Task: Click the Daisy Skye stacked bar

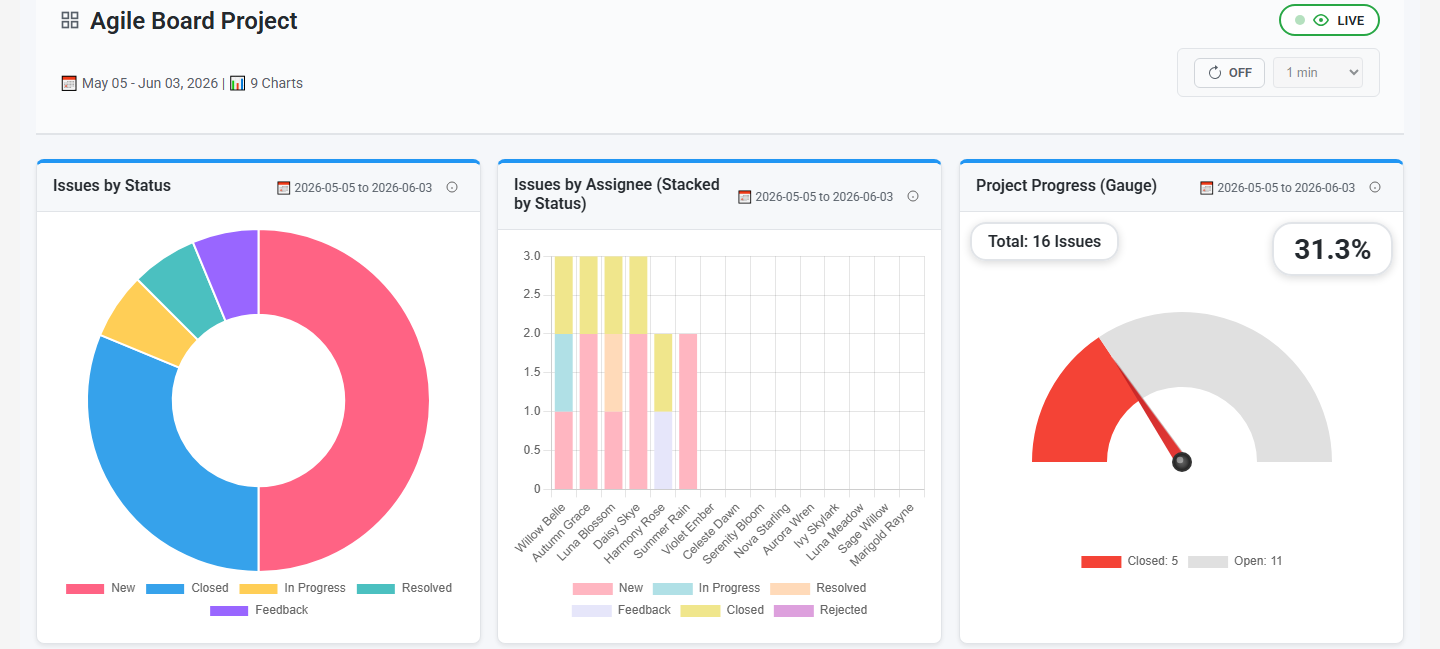Action: [x=637, y=373]
